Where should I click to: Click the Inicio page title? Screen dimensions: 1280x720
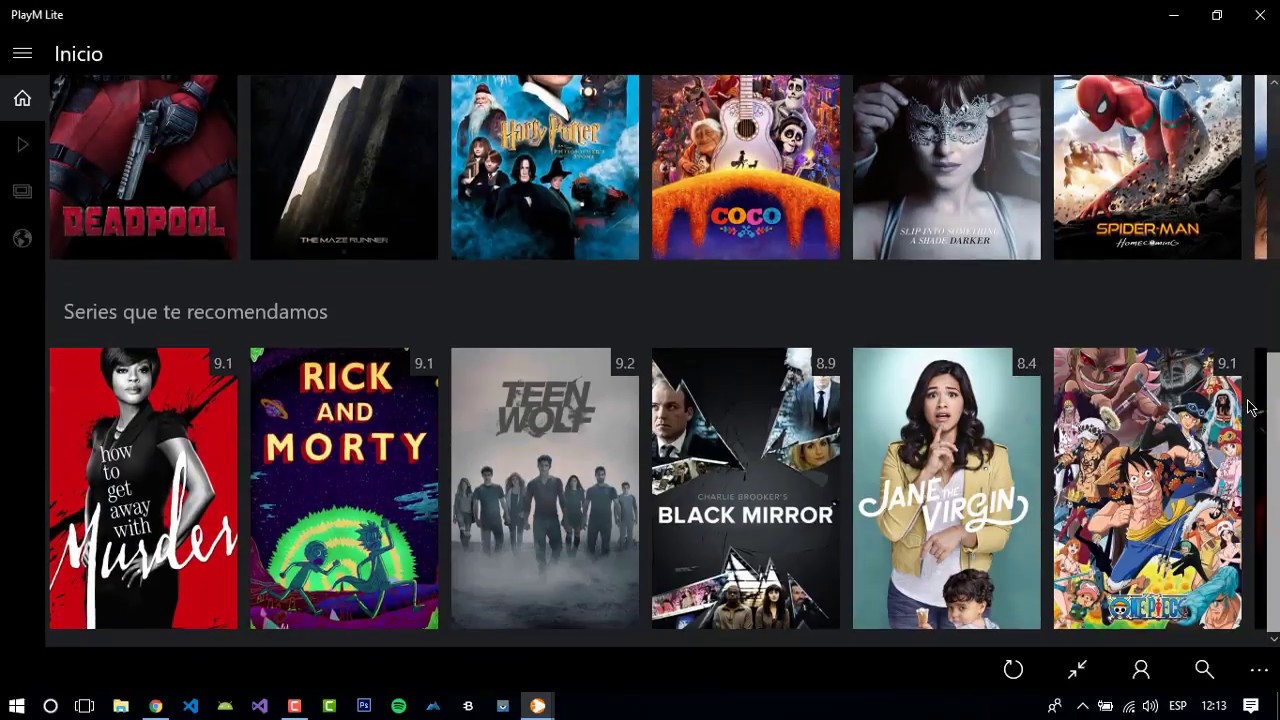point(79,54)
